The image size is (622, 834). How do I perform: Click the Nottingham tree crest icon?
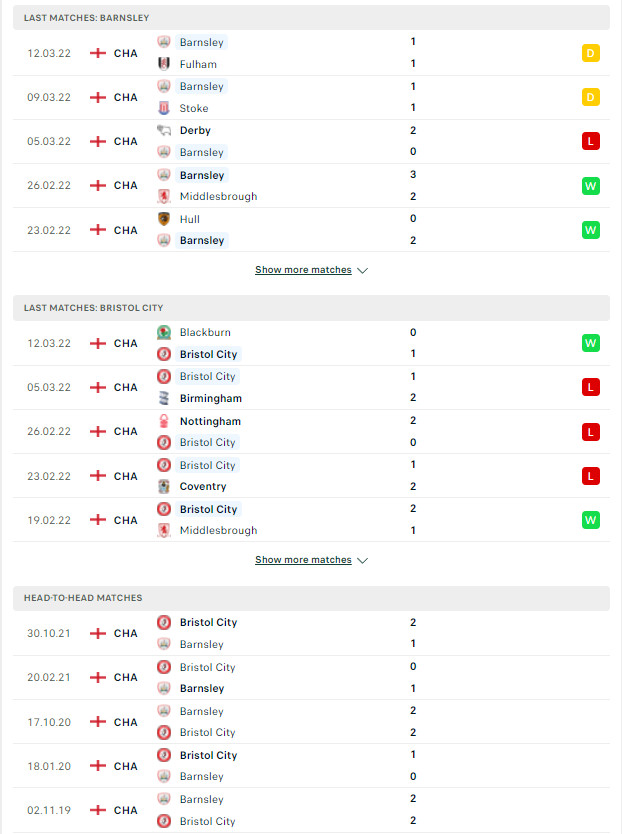point(164,421)
